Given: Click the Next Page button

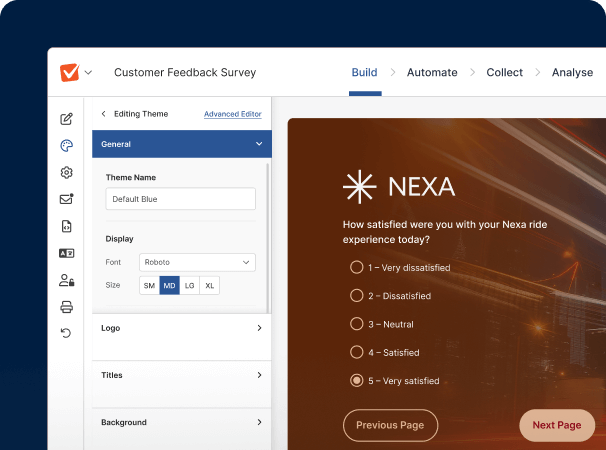Looking at the screenshot, I should (x=556, y=425).
